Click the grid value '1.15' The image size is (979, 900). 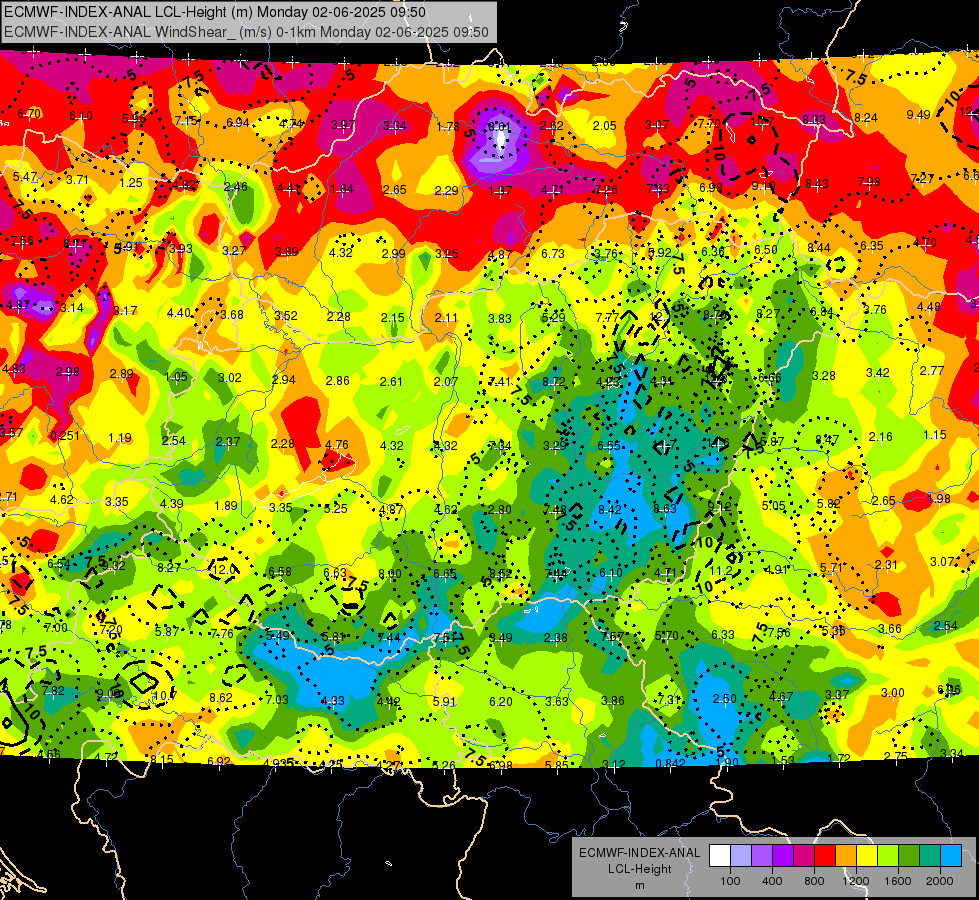point(935,435)
